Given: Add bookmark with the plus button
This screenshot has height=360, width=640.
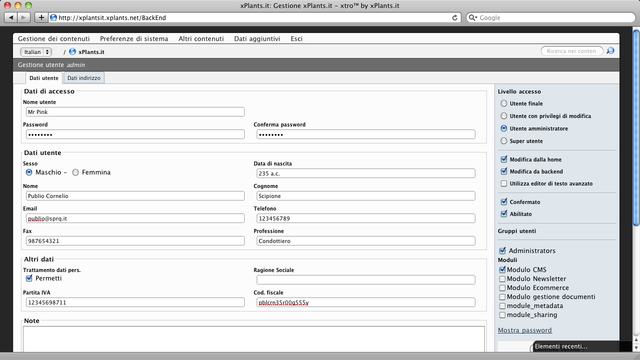Looking at the screenshot, I should [x=41, y=18].
